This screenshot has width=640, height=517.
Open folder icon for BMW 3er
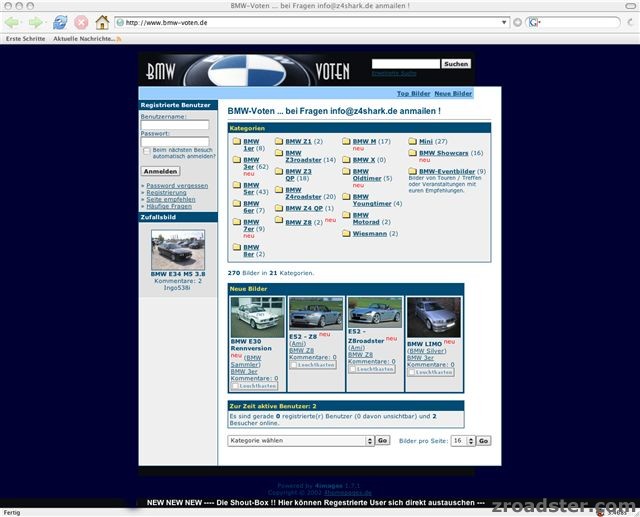click(x=237, y=160)
